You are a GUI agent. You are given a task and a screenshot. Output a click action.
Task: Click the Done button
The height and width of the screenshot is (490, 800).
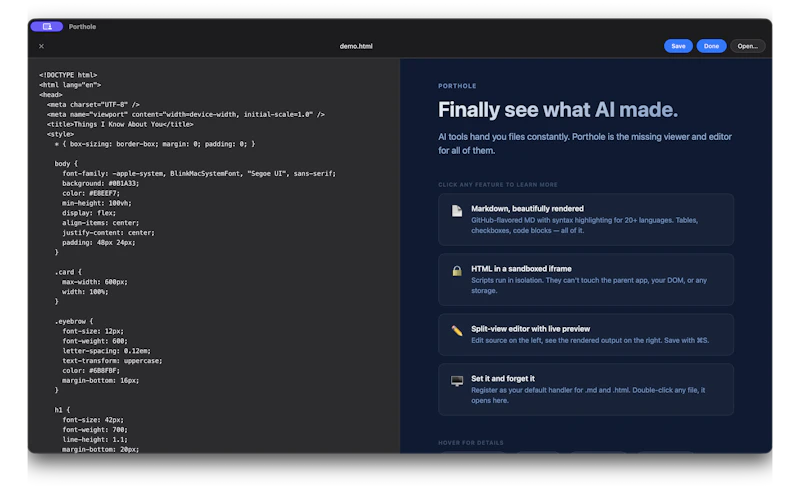(x=711, y=46)
